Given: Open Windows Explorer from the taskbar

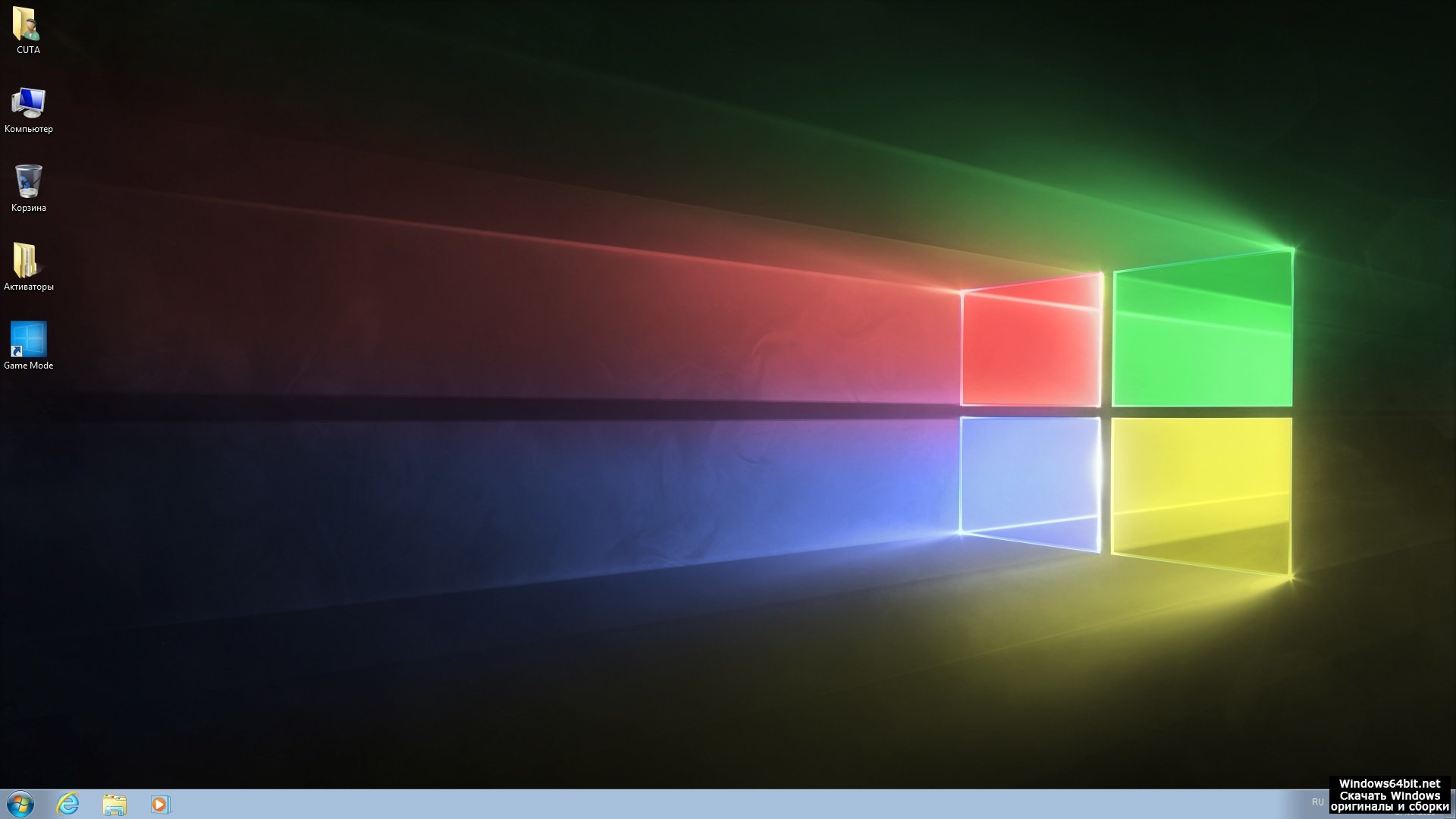Looking at the screenshot, I should click(115, 804).
